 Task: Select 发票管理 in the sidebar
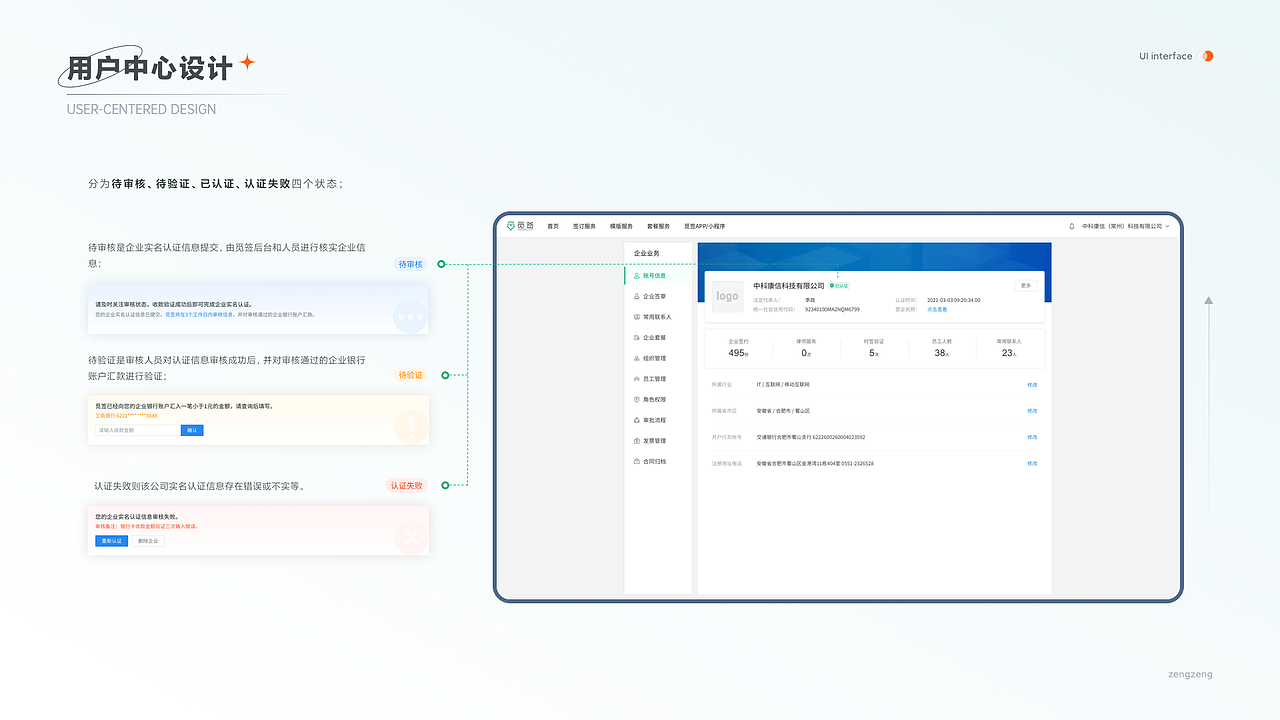point(658,440)
